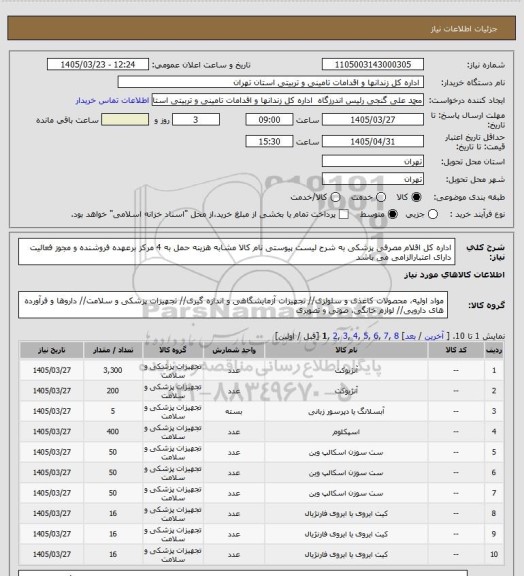Click the واحد شمارش column header

coord(234,350)
